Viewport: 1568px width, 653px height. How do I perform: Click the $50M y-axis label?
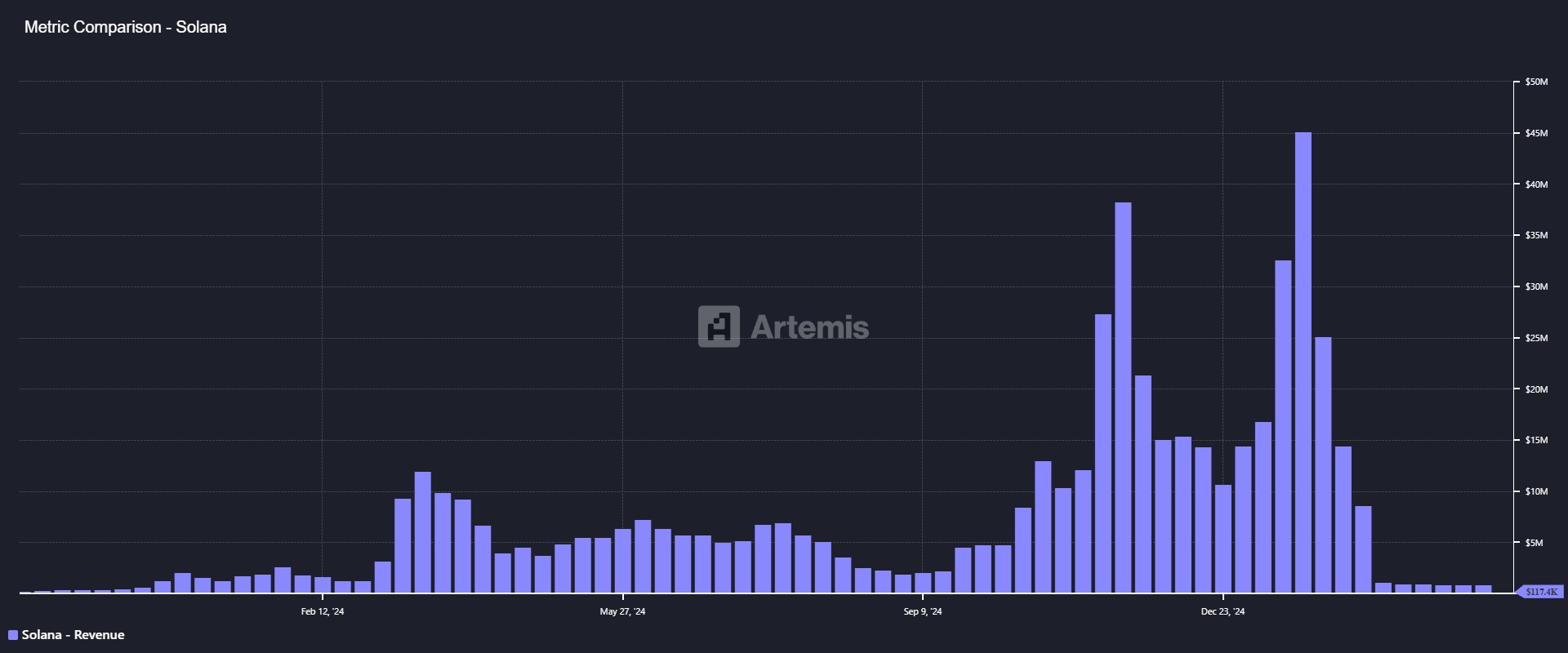click(x=1536, y=82)
